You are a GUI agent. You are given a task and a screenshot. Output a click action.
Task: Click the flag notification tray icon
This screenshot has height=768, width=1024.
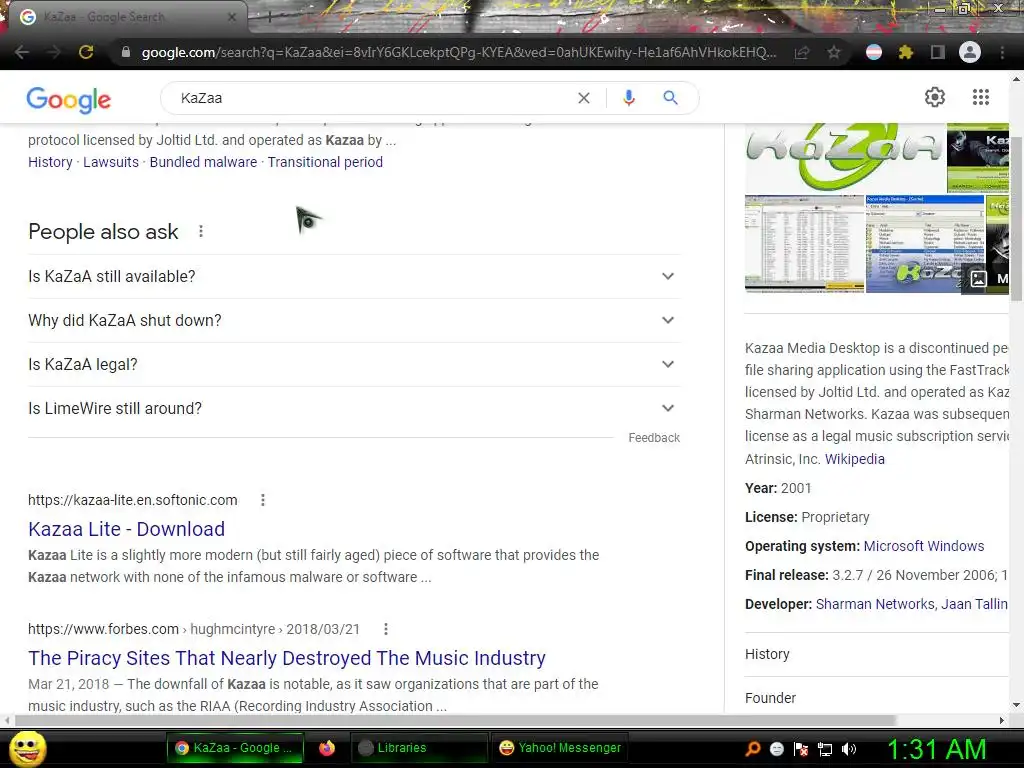[801, 749]
